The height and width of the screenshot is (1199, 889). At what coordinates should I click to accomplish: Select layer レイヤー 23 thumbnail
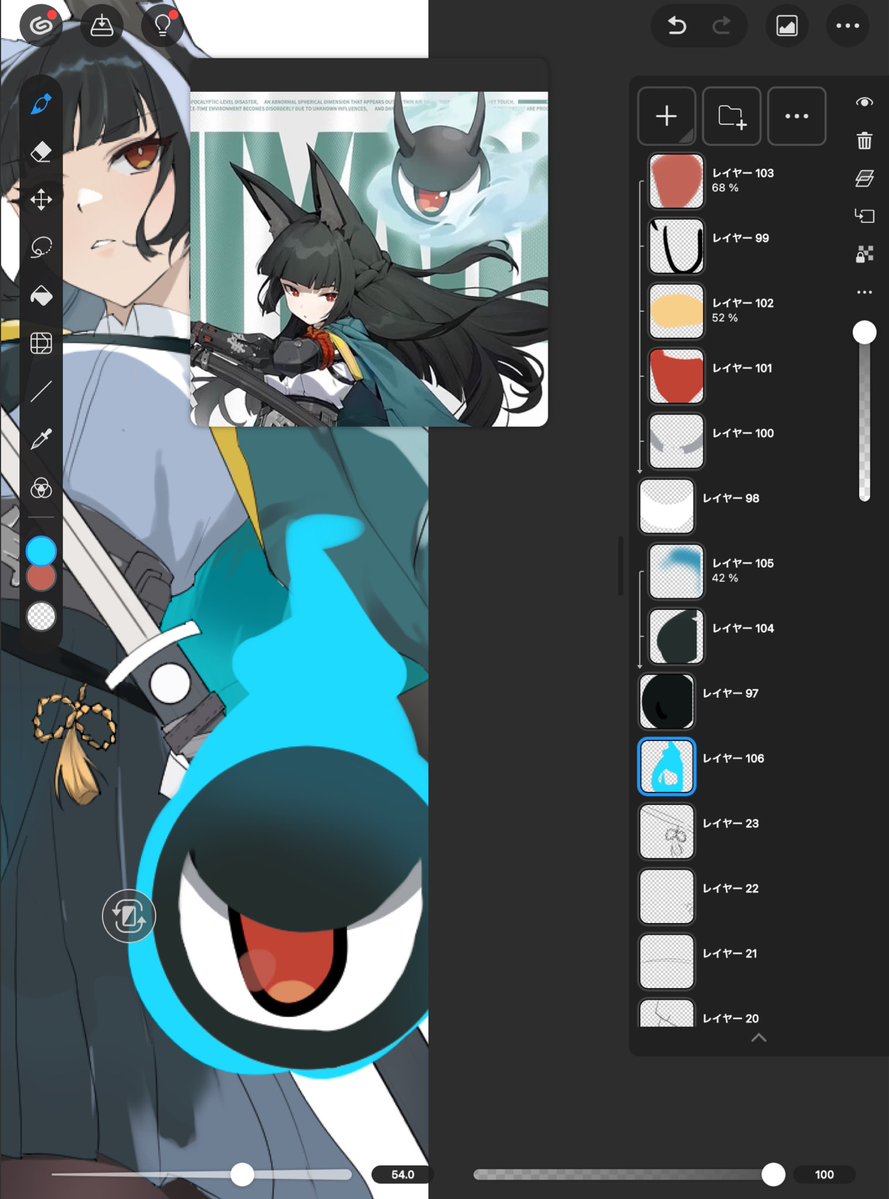pos(667,831)
